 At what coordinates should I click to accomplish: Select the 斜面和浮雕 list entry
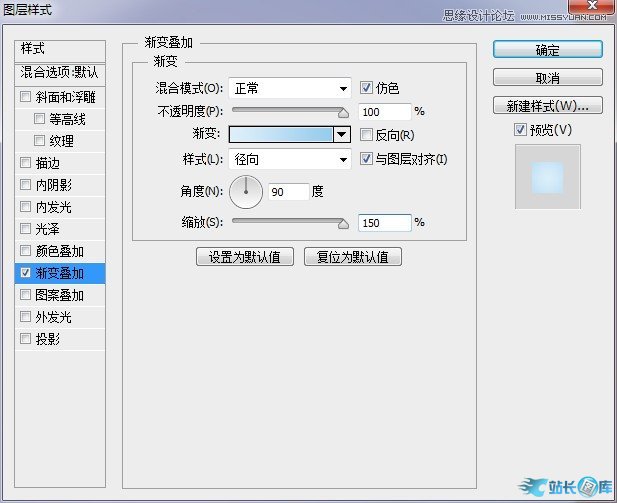pos(60,97)
